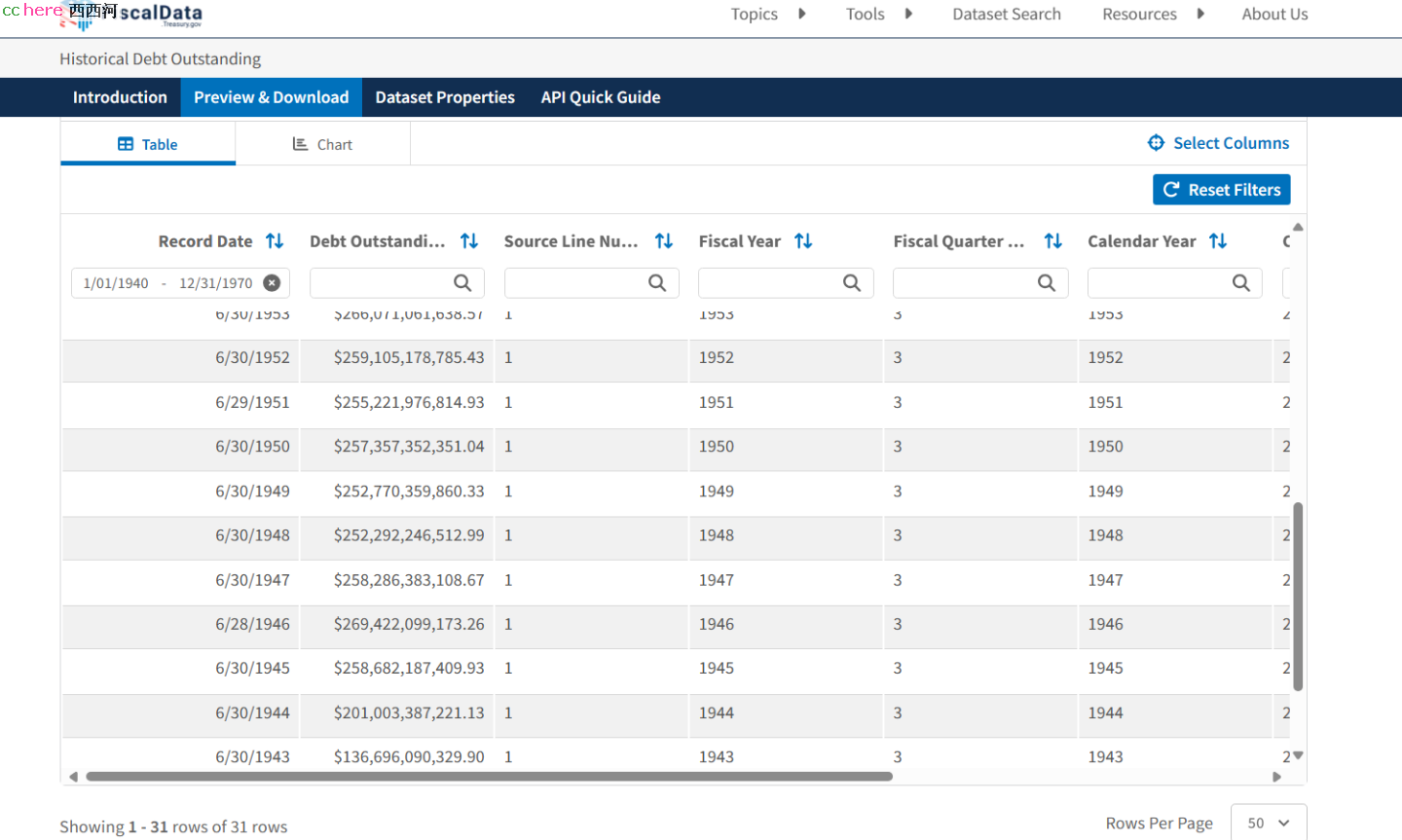Open Dataset Search page

(1007, 14)
